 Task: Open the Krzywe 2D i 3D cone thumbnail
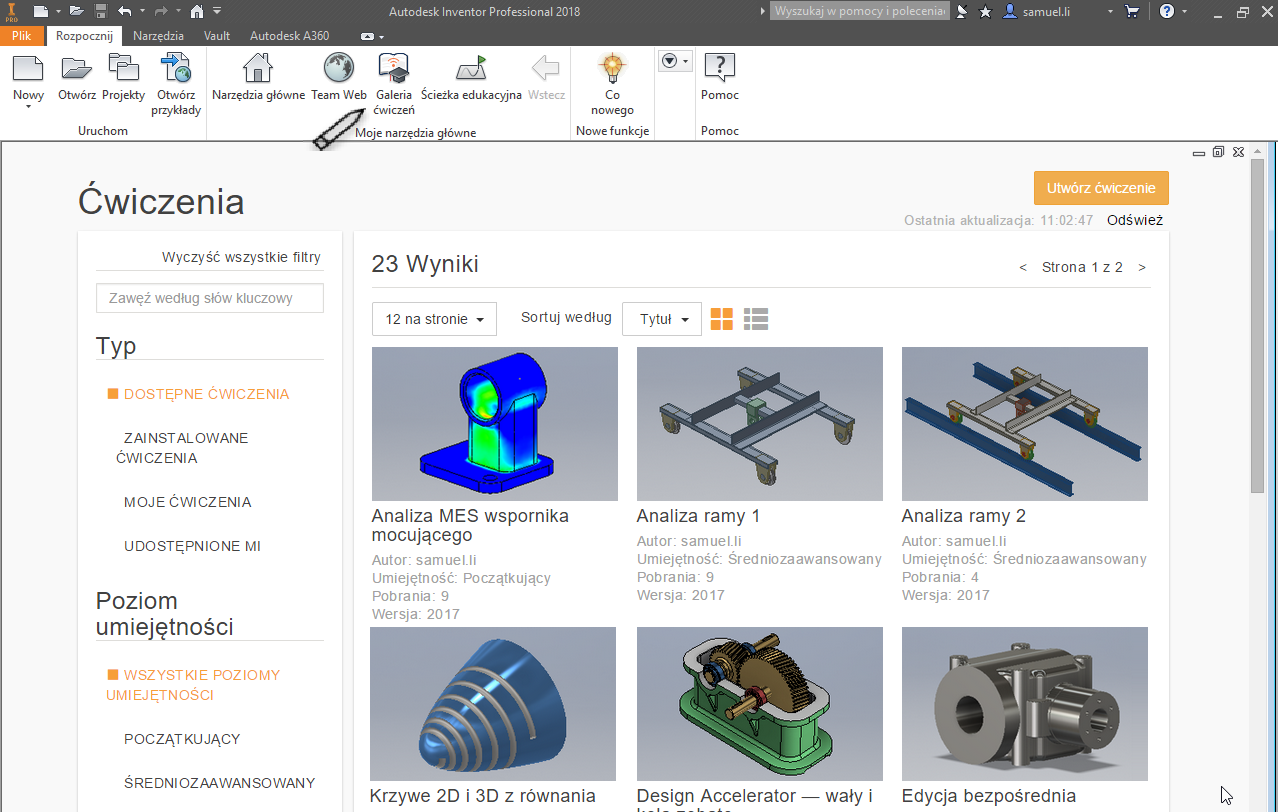494,704
